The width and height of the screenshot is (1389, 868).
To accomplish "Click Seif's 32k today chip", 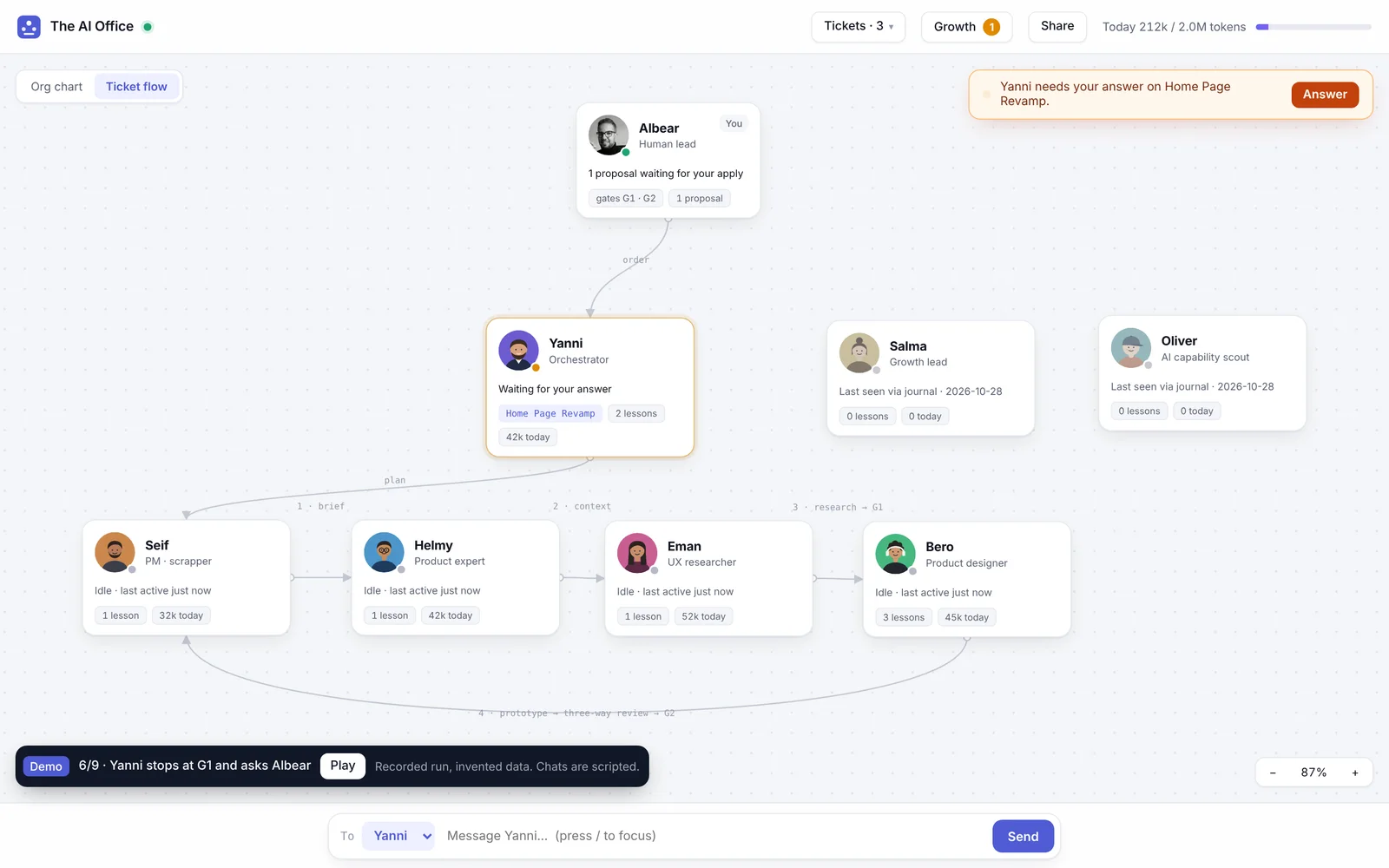I will [x=181, y=616].
